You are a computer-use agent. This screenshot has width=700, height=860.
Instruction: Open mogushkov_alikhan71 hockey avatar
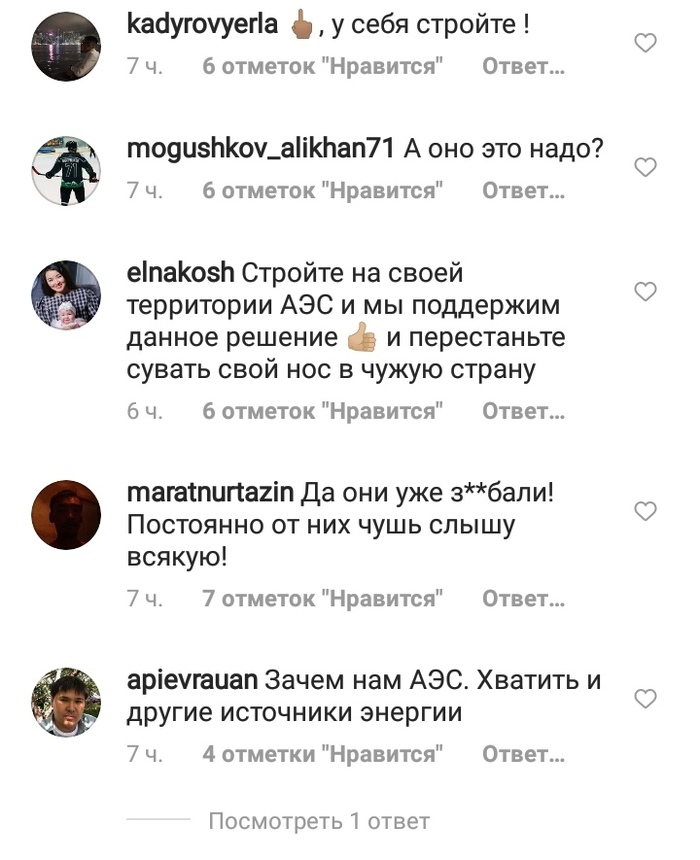[x=66, y=171]
